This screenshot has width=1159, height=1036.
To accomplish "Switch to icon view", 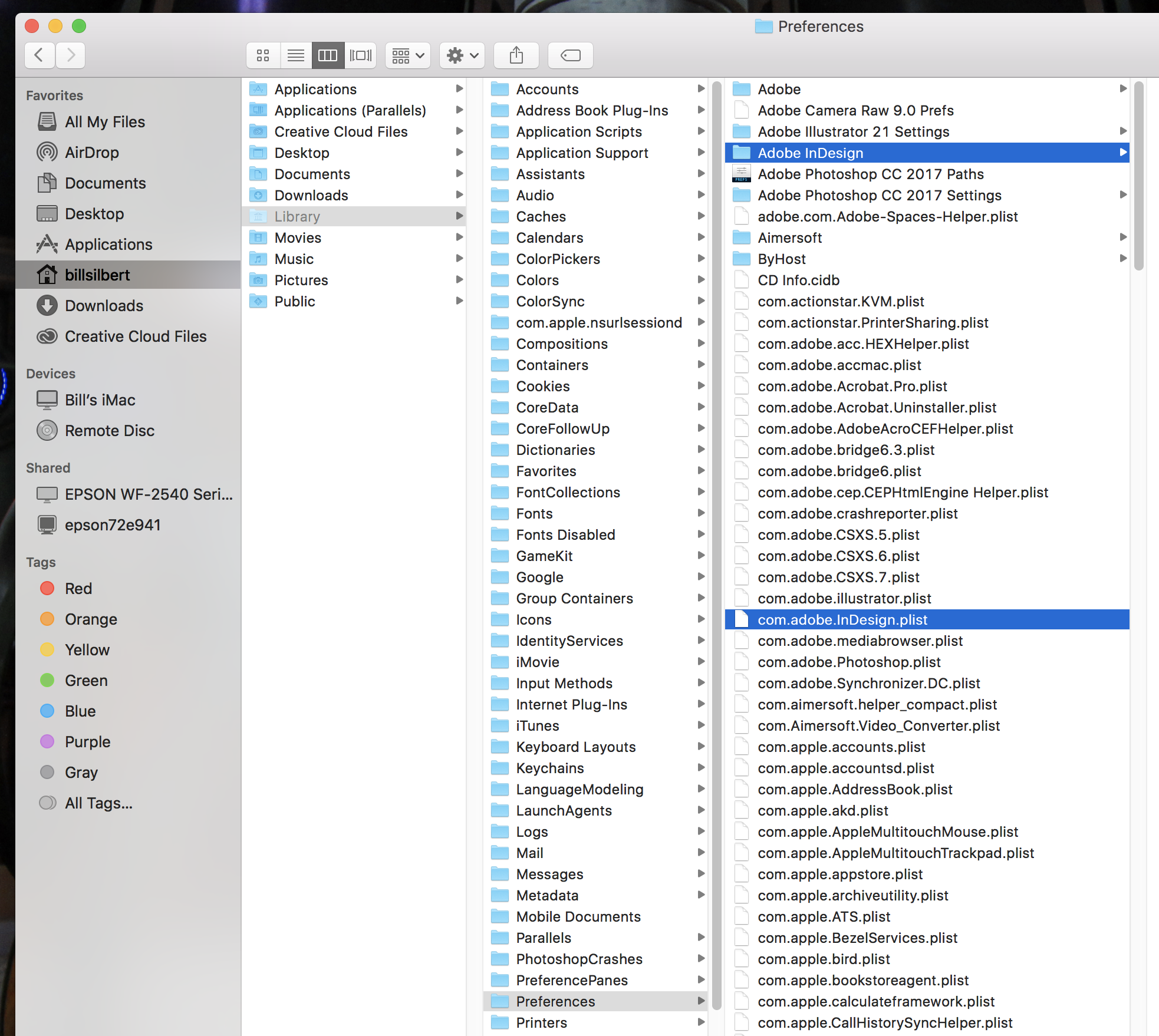I will click(x=263, y=55).
